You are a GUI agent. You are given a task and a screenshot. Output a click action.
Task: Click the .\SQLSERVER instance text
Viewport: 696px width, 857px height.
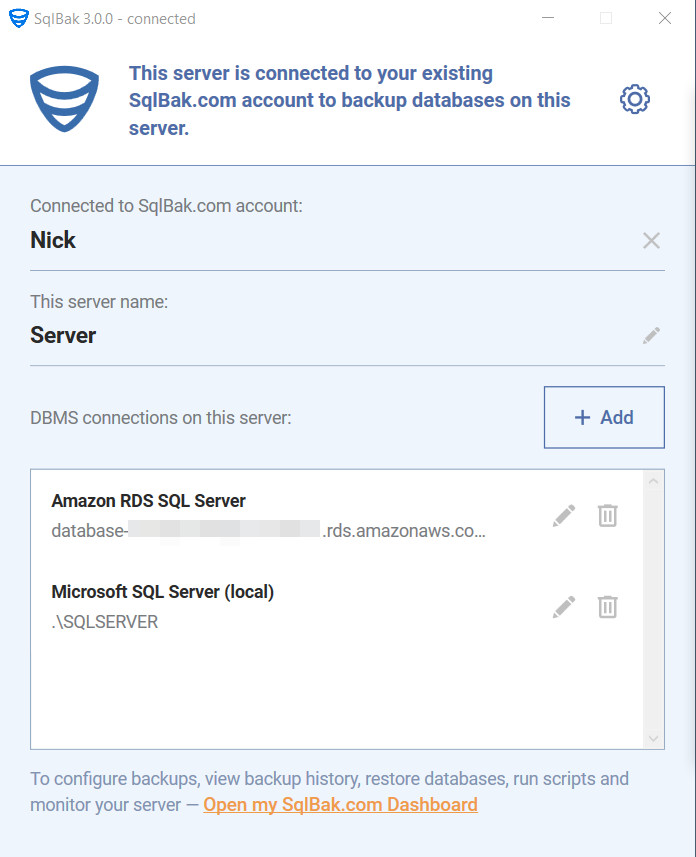click(104, 622)
